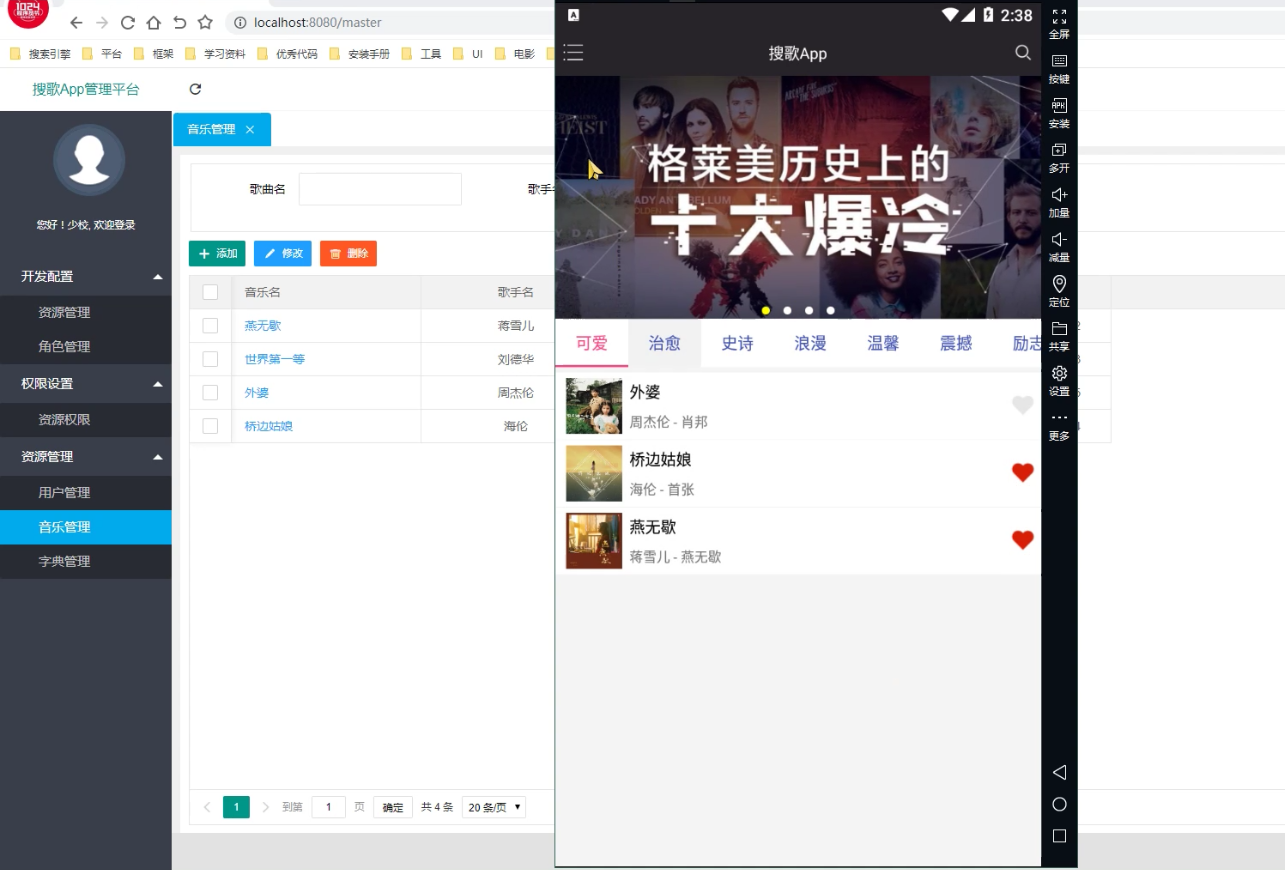Click the browser address bar

pyautogui.click(x=390, y=22)
